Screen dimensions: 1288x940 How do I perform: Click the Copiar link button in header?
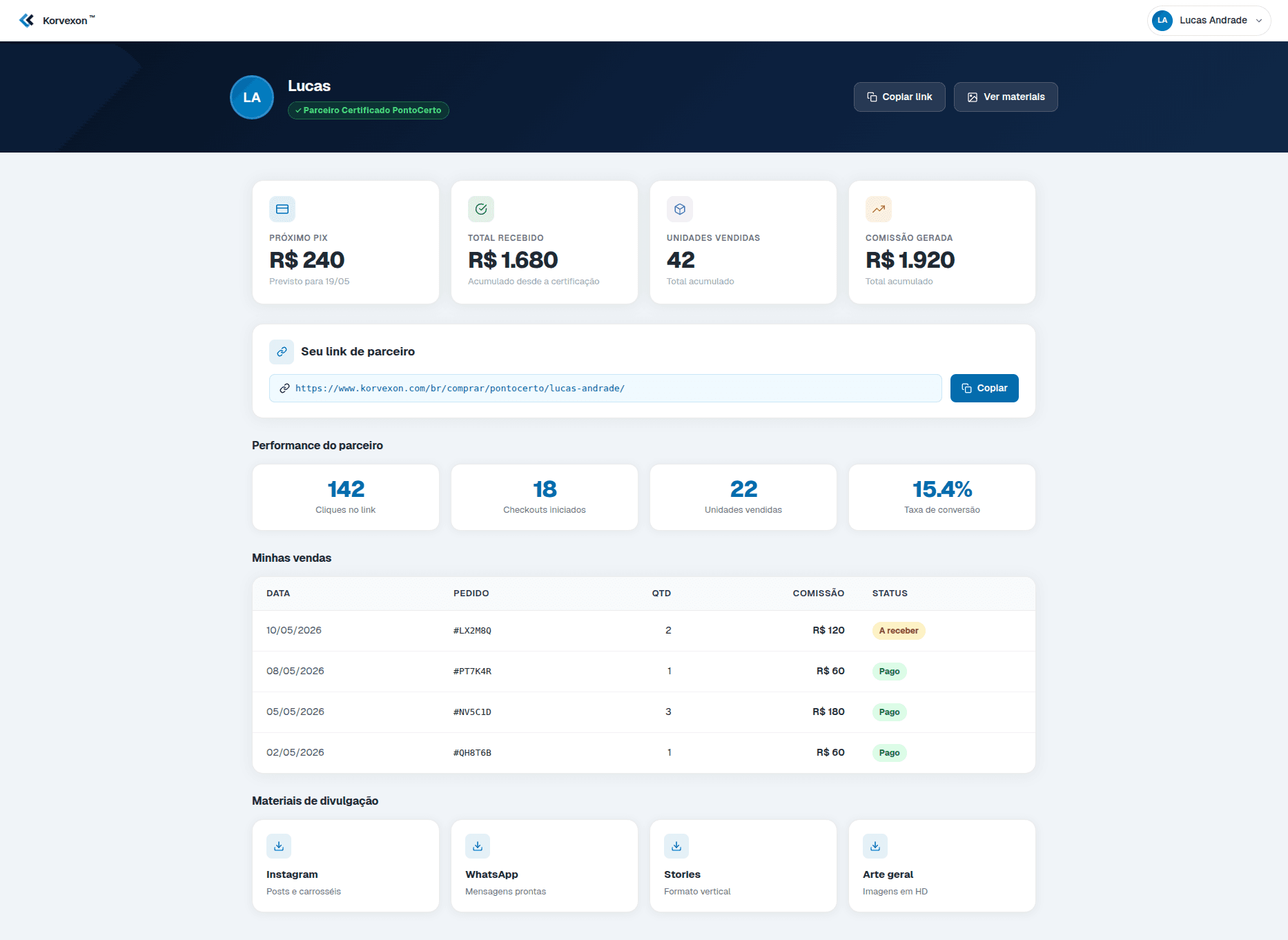pos(899,97)
